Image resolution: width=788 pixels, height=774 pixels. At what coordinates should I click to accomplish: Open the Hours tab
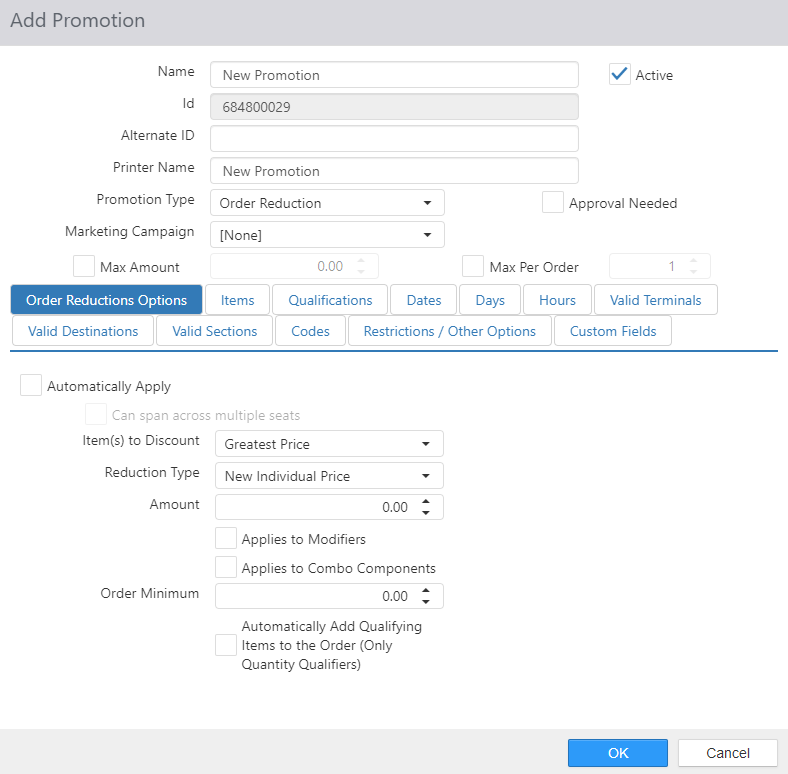[x=557, y=300]
